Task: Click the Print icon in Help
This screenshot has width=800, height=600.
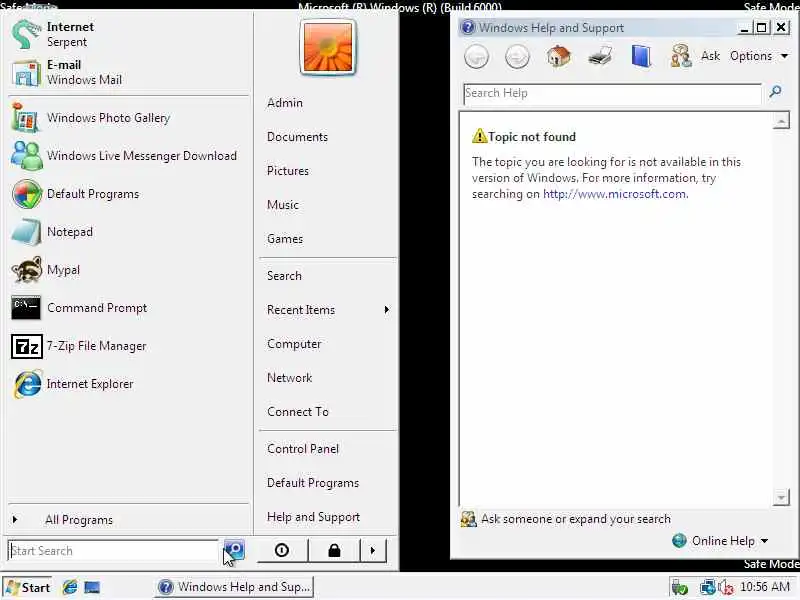Action: [x=600, y=56]
